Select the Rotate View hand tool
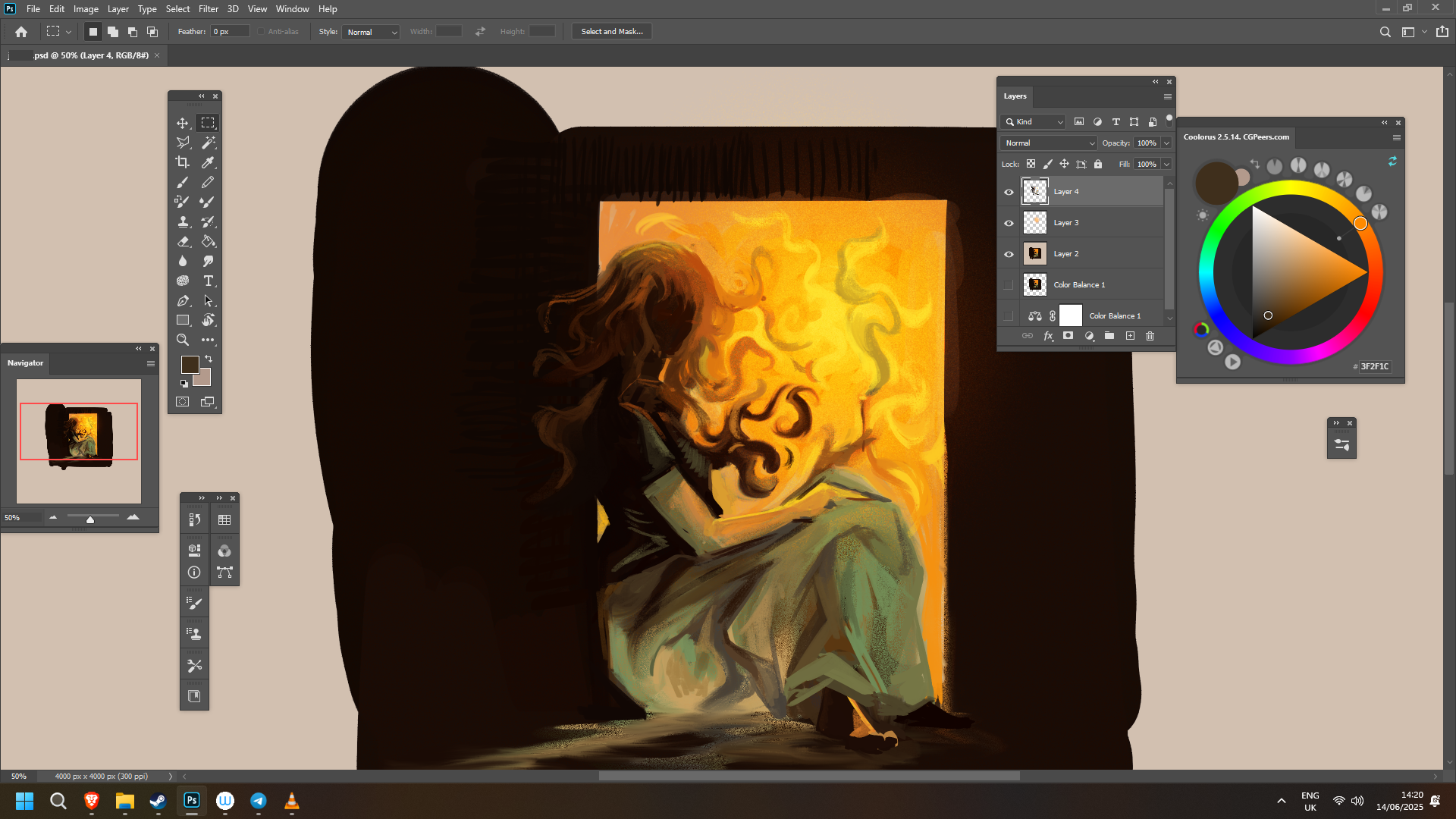The image size is (1456, 819). click(208, 320)
